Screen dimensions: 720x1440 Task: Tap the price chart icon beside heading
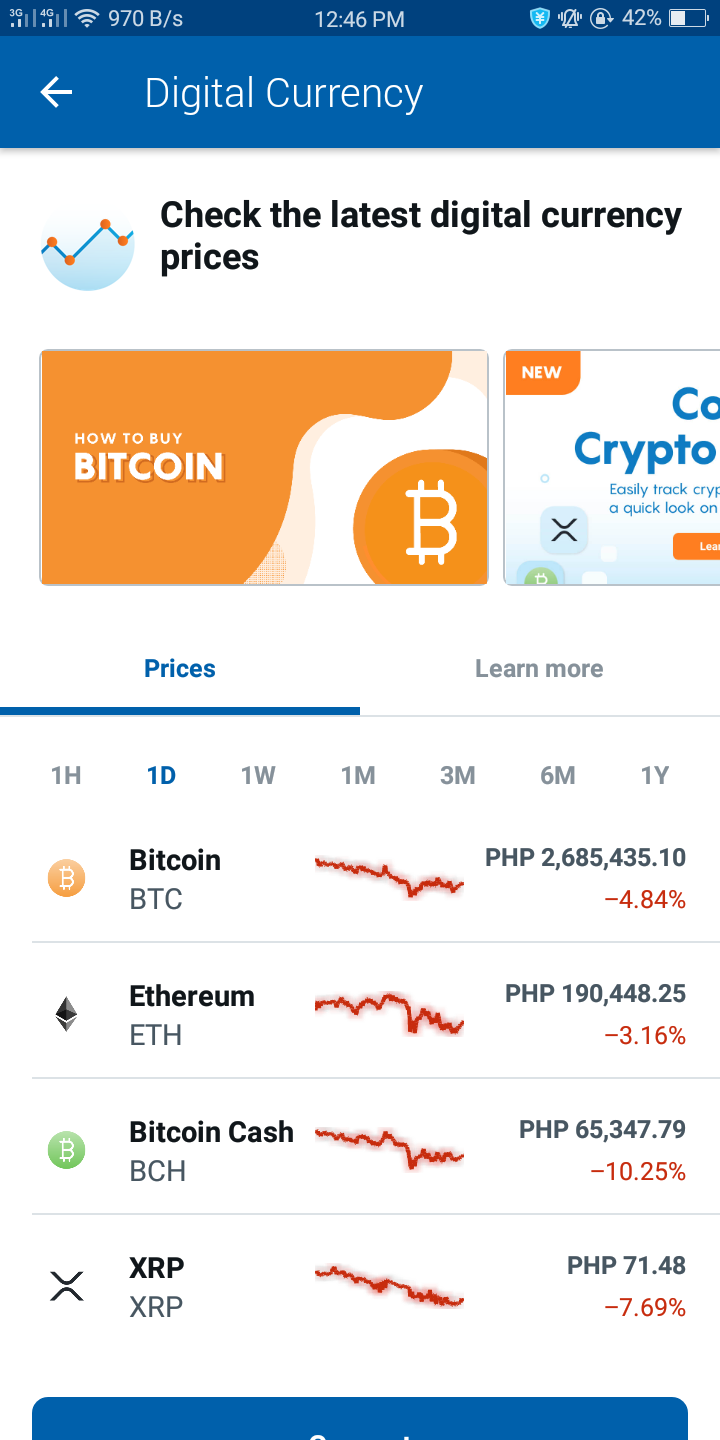(88, 243)
